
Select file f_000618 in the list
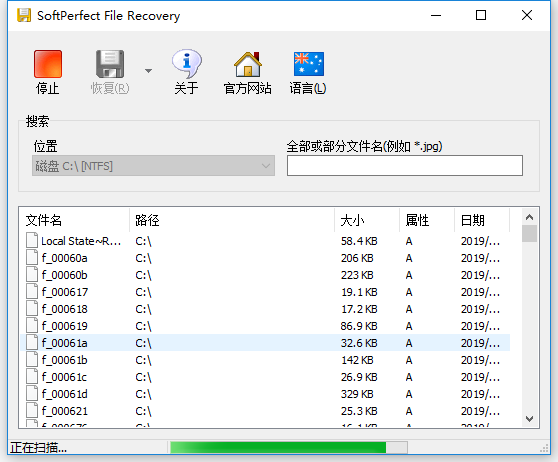click(x=265, y=309)
